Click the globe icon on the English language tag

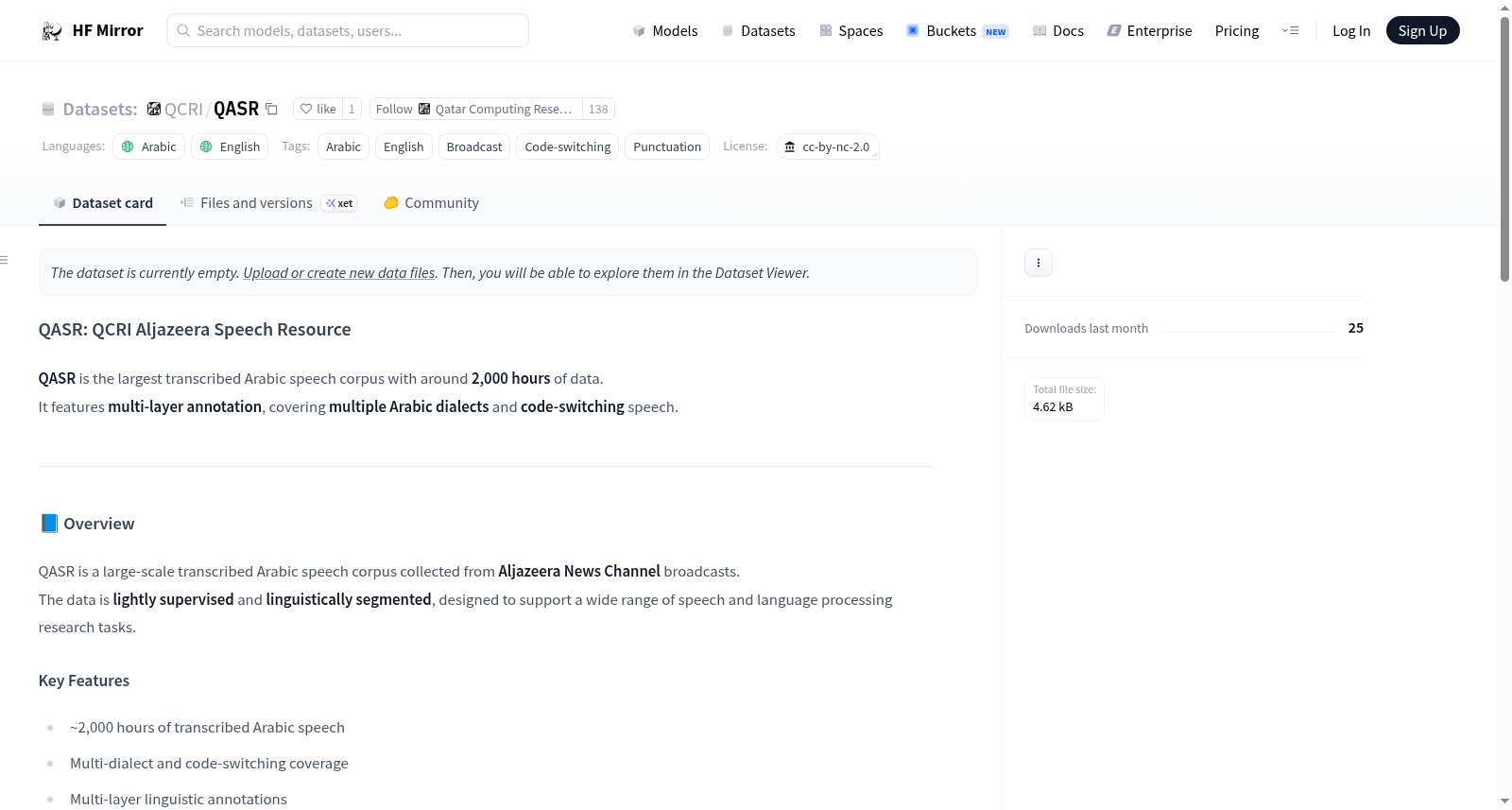point(206,146)
